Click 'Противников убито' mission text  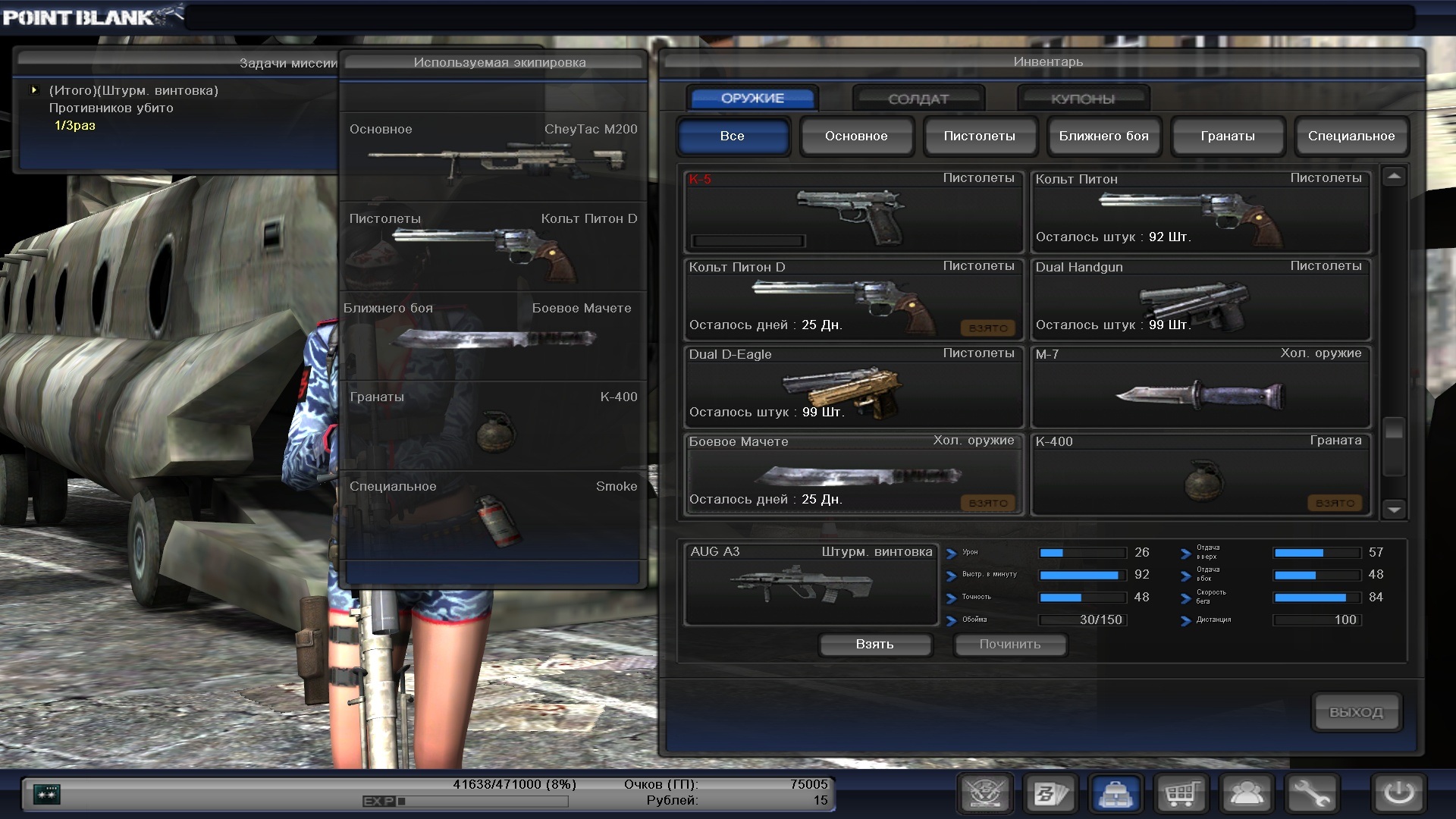[x=111, y=108]
